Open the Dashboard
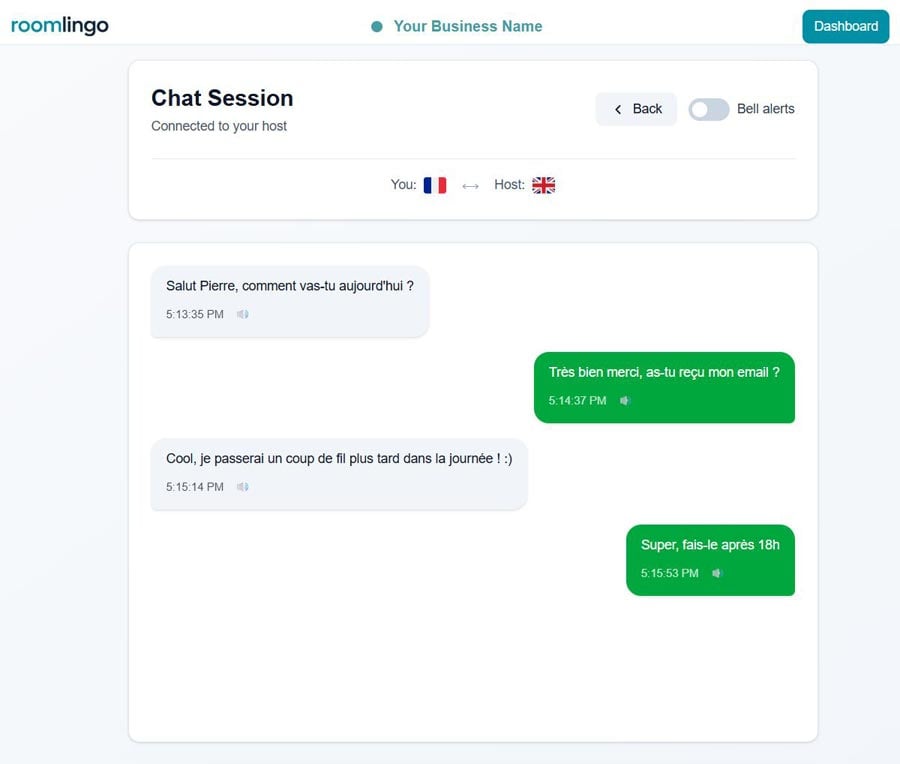 click(x=845, y=26)
